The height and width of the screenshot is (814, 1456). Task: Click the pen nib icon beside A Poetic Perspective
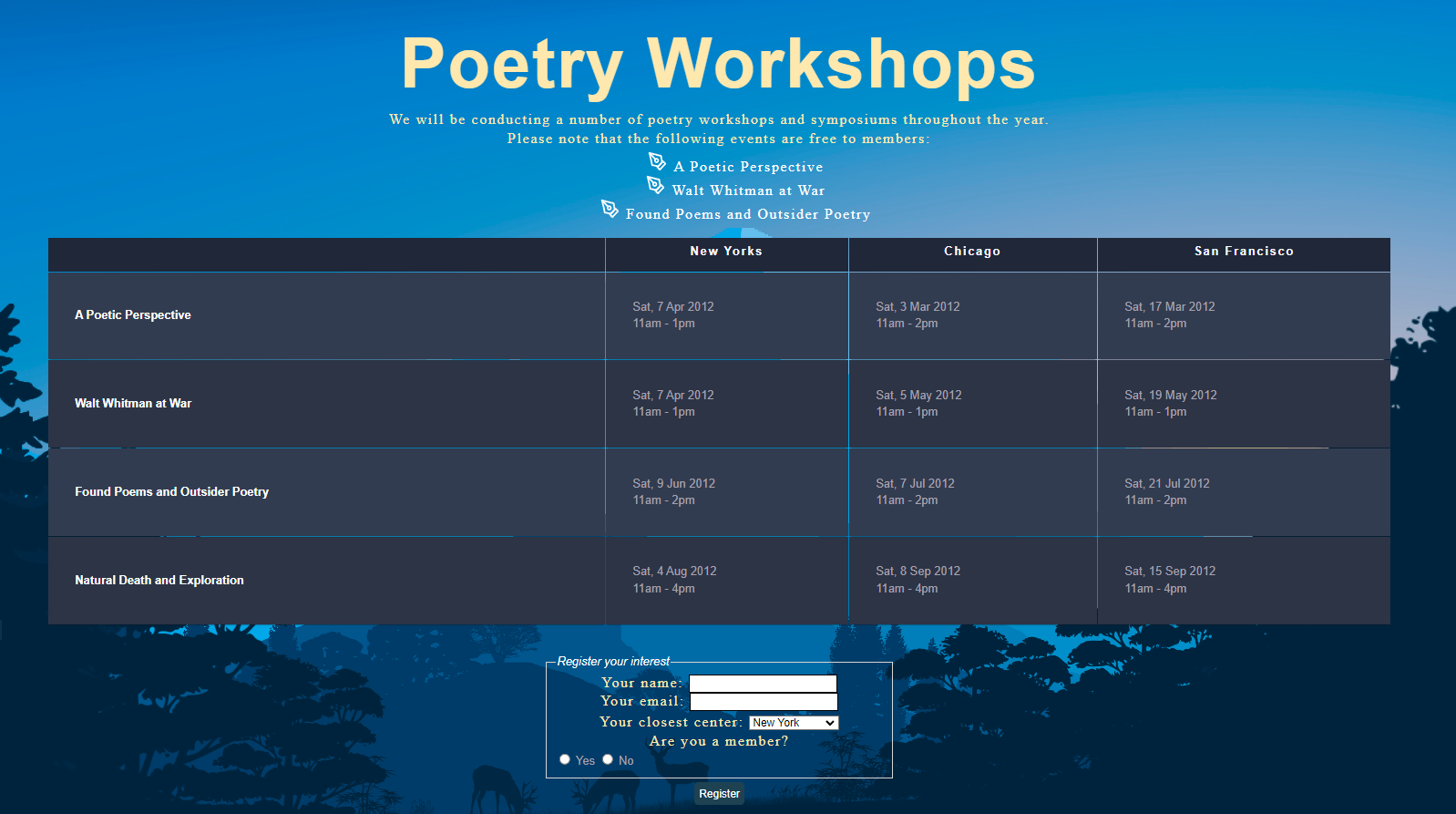[657, 161]
